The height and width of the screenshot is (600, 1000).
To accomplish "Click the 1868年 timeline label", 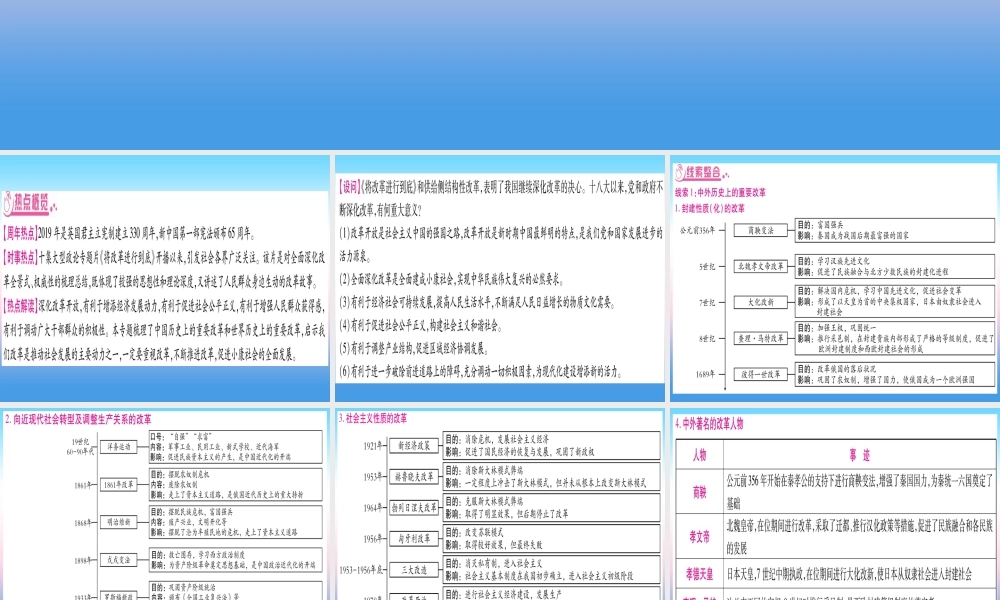I will pyautogui.click(x=83, y=523).
